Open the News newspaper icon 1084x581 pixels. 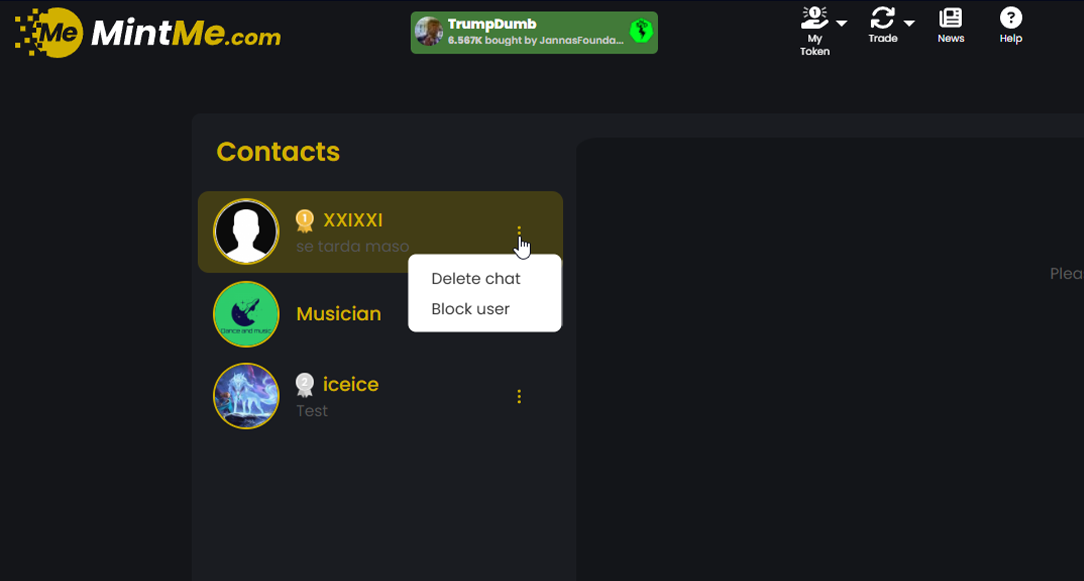coord(951,18)
